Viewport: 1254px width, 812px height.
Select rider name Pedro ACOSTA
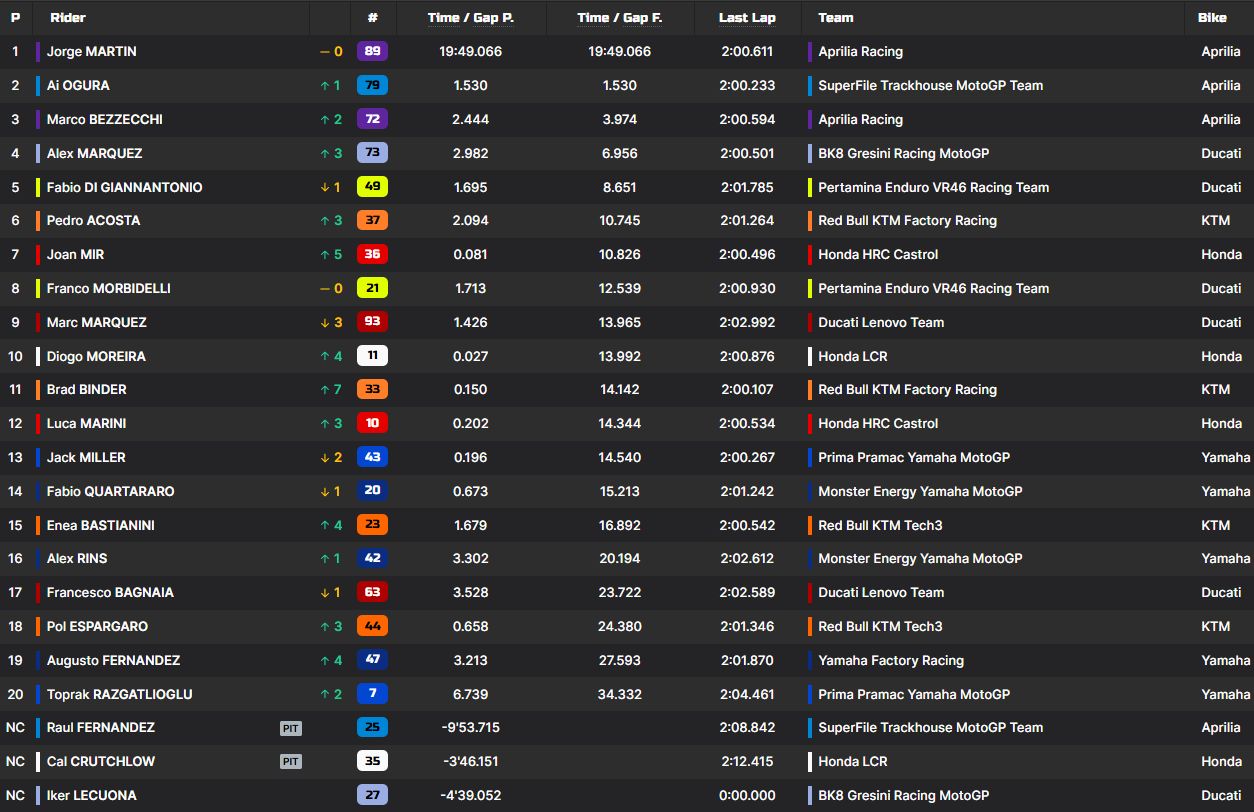coord(94,220)
